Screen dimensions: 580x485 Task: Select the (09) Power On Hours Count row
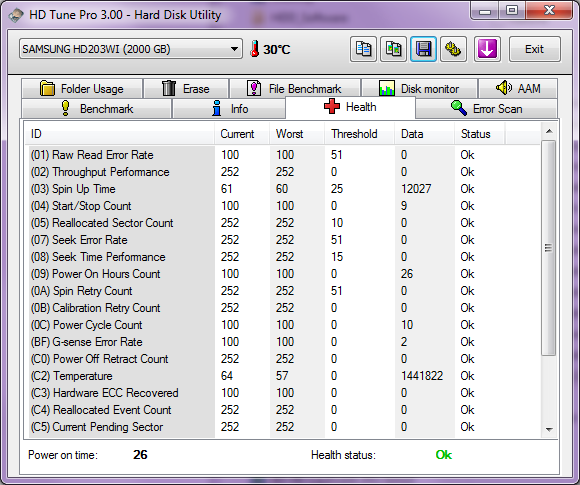282,274
